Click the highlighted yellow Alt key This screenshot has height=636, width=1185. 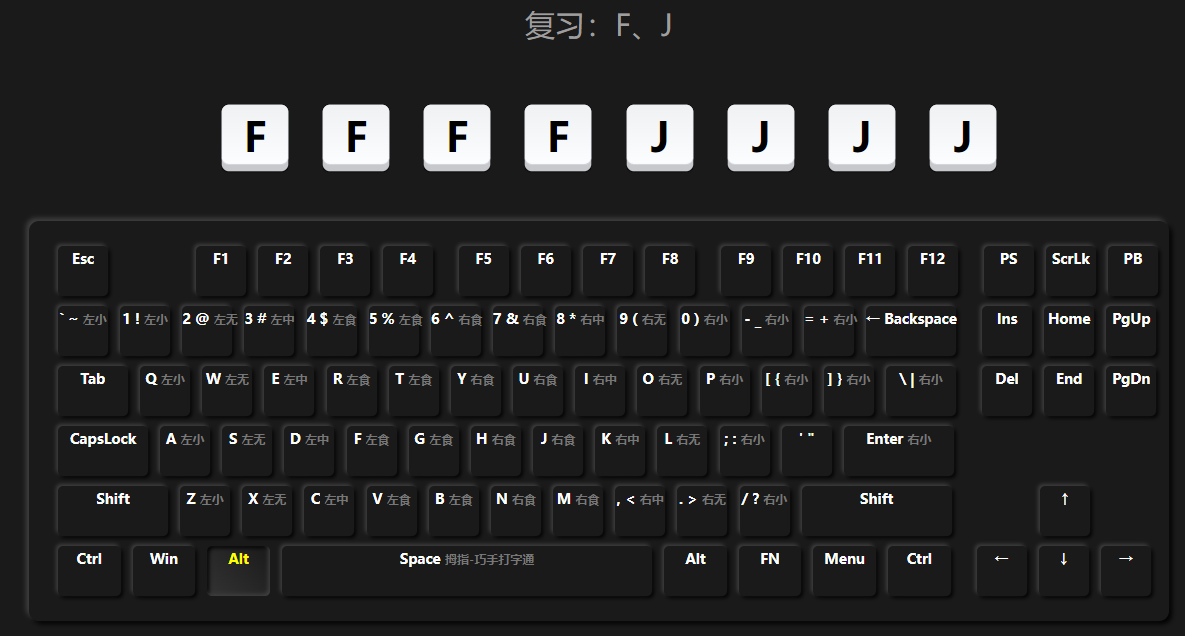(239, 569)
